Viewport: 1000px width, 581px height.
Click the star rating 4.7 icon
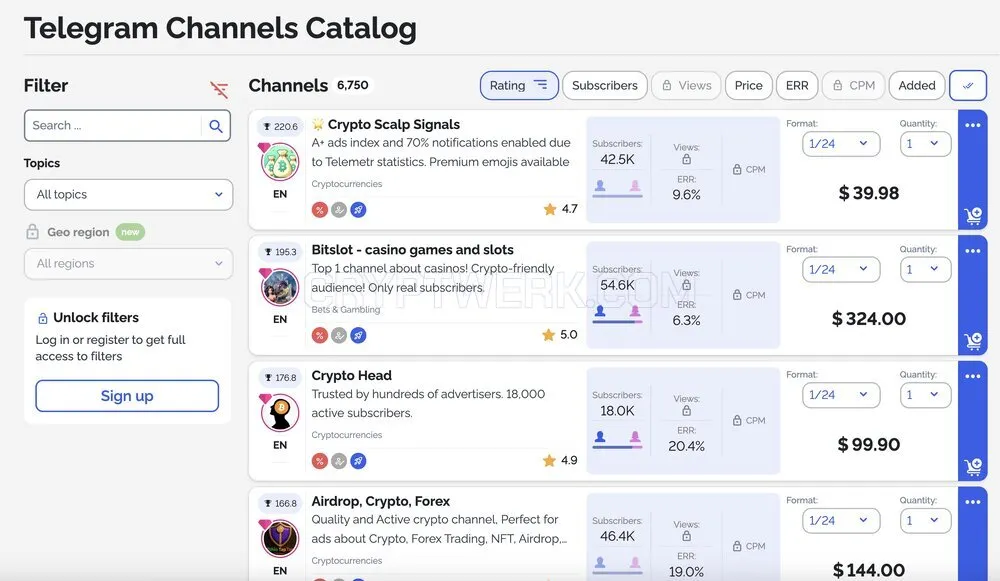coord(550,209)
